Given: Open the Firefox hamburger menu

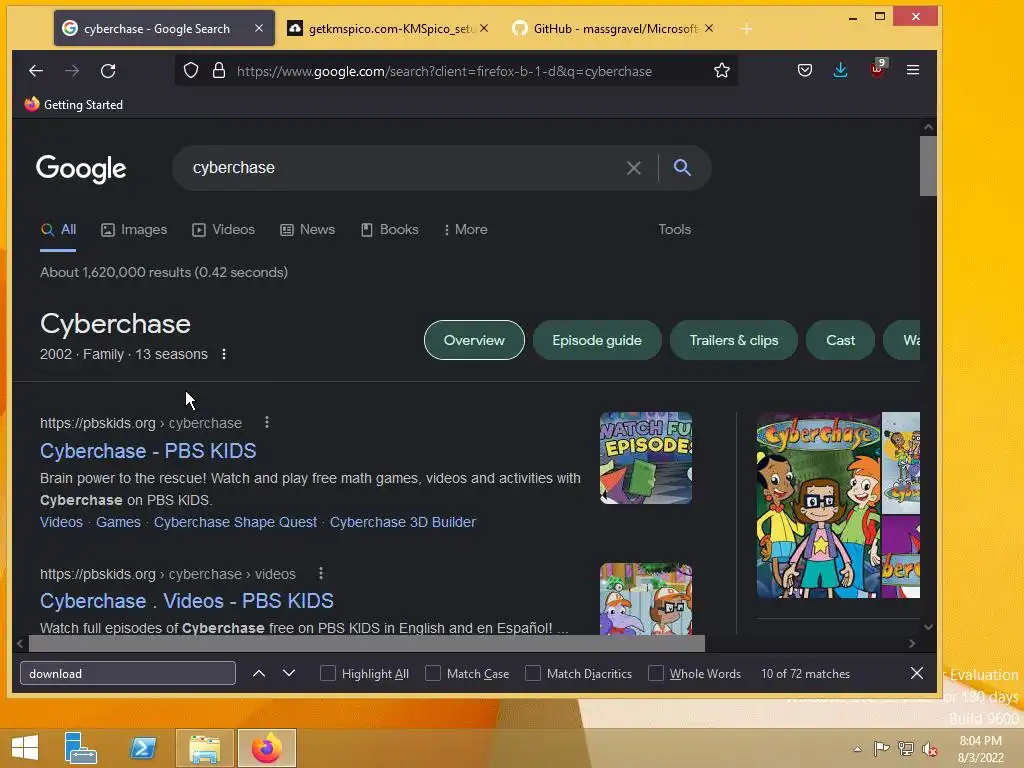Looking at the screenshot, I should [913, 70].
